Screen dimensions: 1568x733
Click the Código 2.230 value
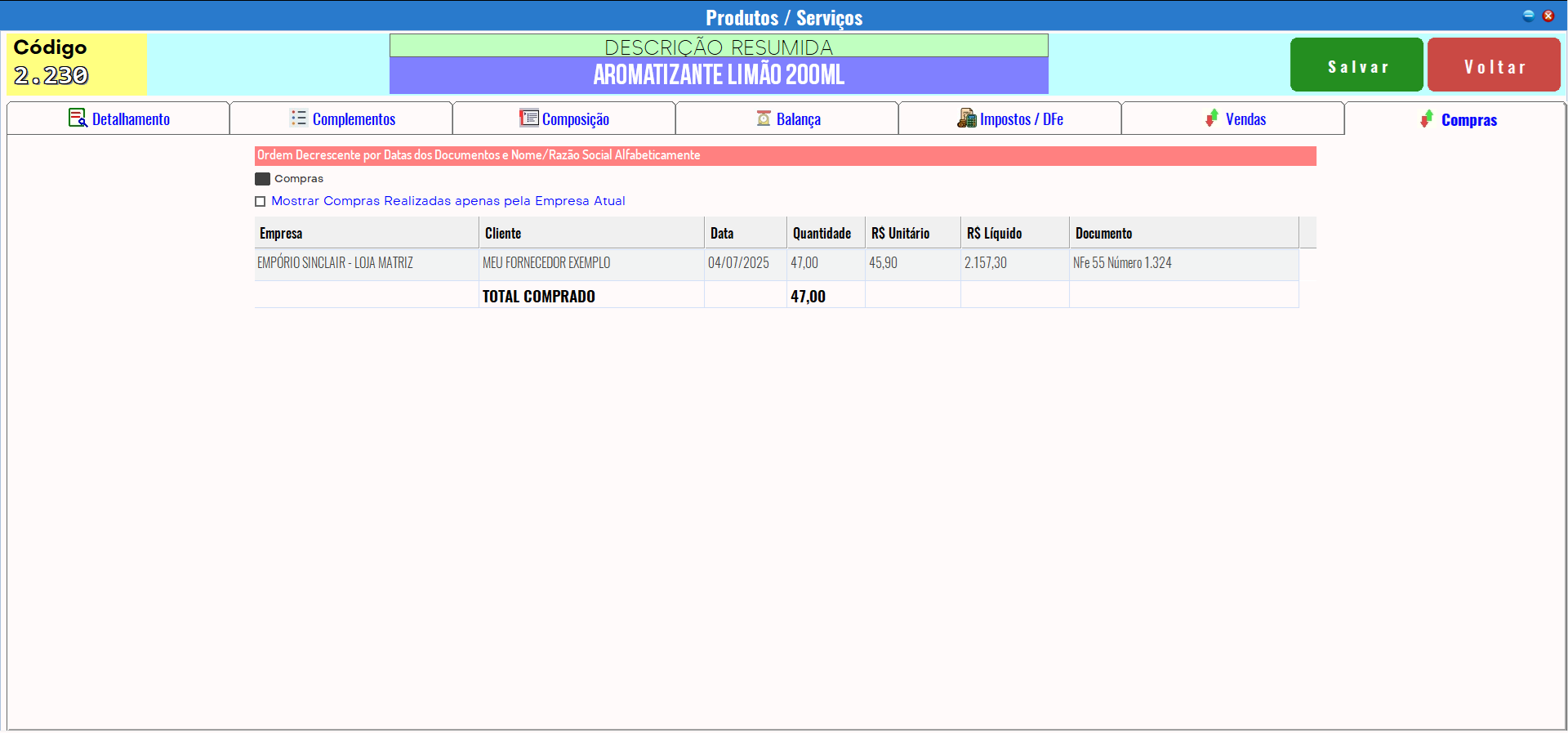pos(51,76)
